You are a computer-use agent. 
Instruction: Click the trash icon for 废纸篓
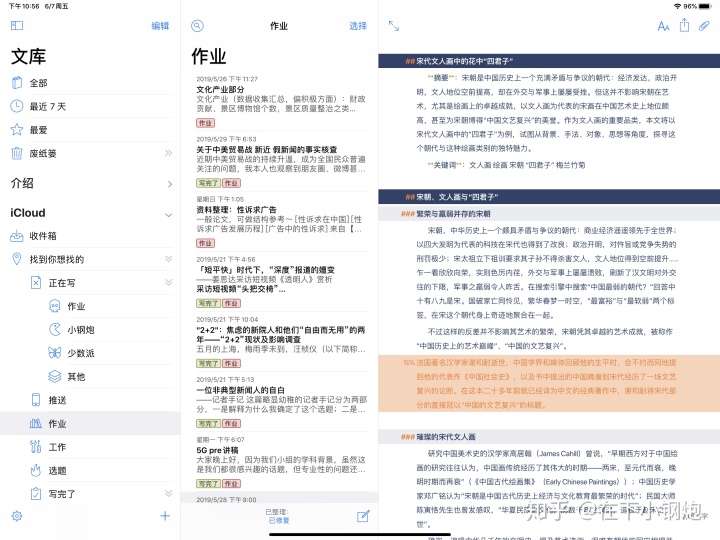pyautogui.click(x=17, y=153)
